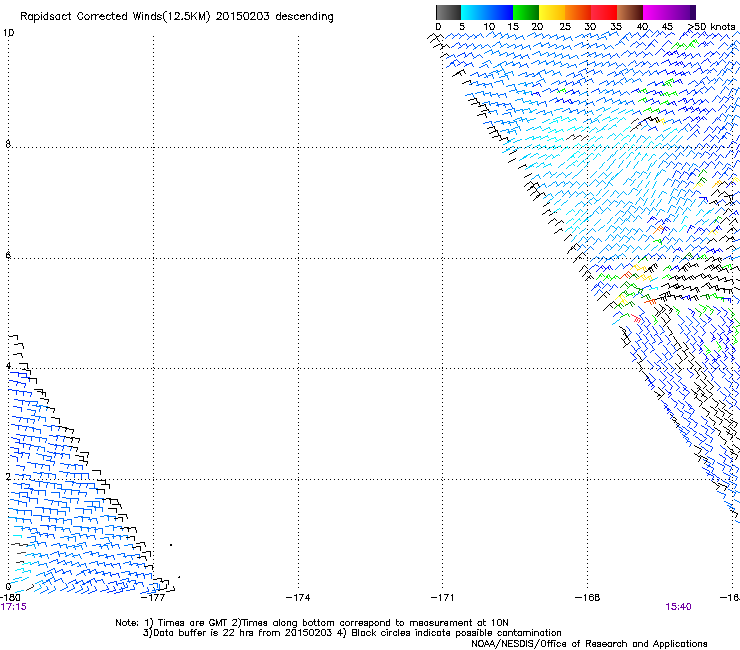
Task: Click the '-180' longitude axis label
Action: point(10,597)
